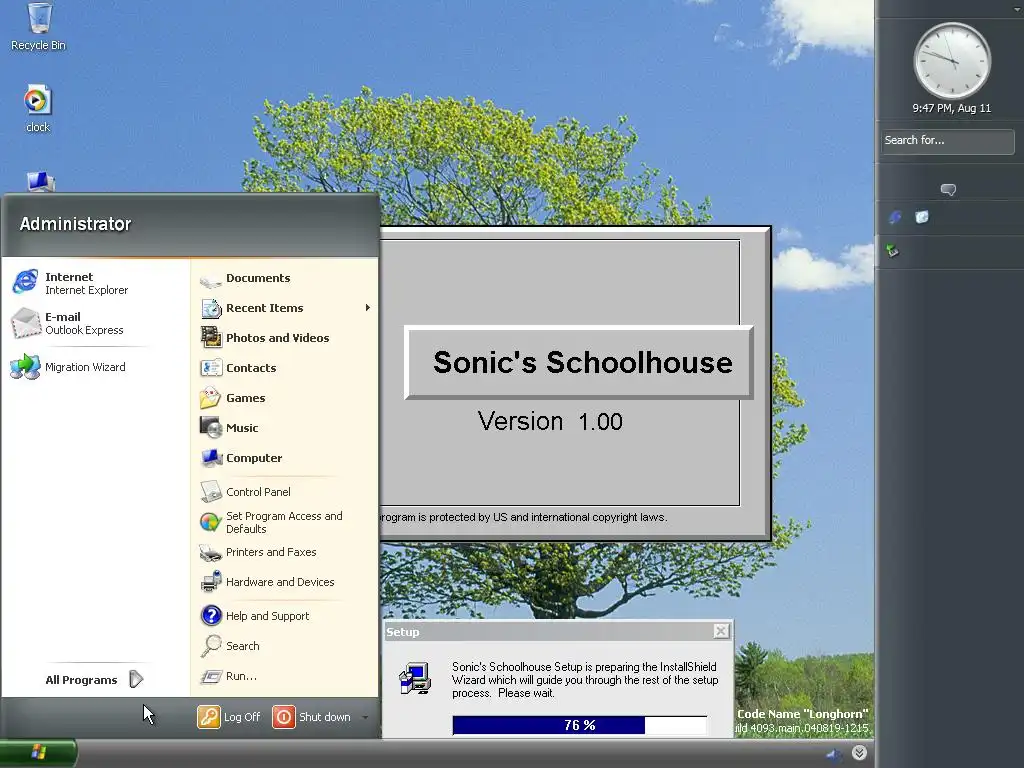Click the Setup progress bar at 76 %
Viewport: 1024px width, 768px height.
pos(579,725)
